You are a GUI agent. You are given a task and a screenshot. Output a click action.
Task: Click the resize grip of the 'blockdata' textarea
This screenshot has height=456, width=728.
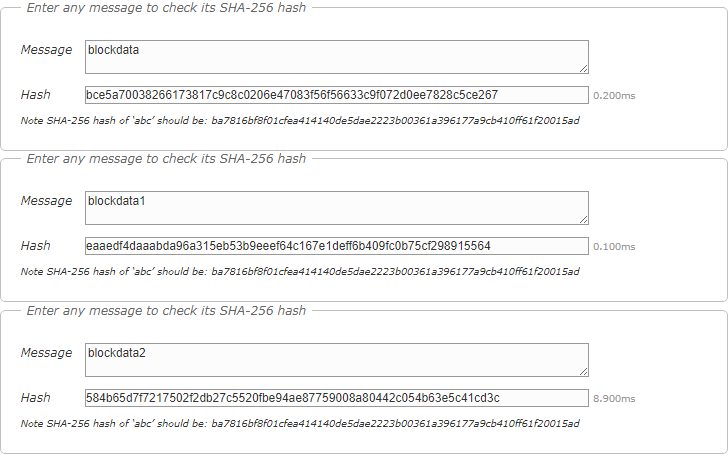tap(583, 68)
